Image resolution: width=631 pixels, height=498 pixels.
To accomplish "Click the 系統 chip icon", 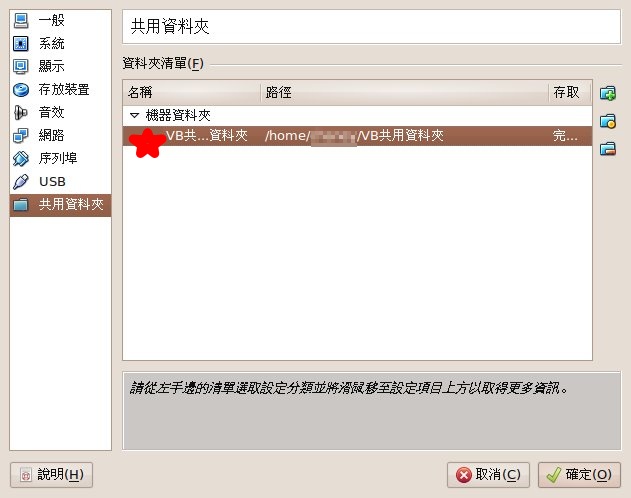I will [21, 43].
